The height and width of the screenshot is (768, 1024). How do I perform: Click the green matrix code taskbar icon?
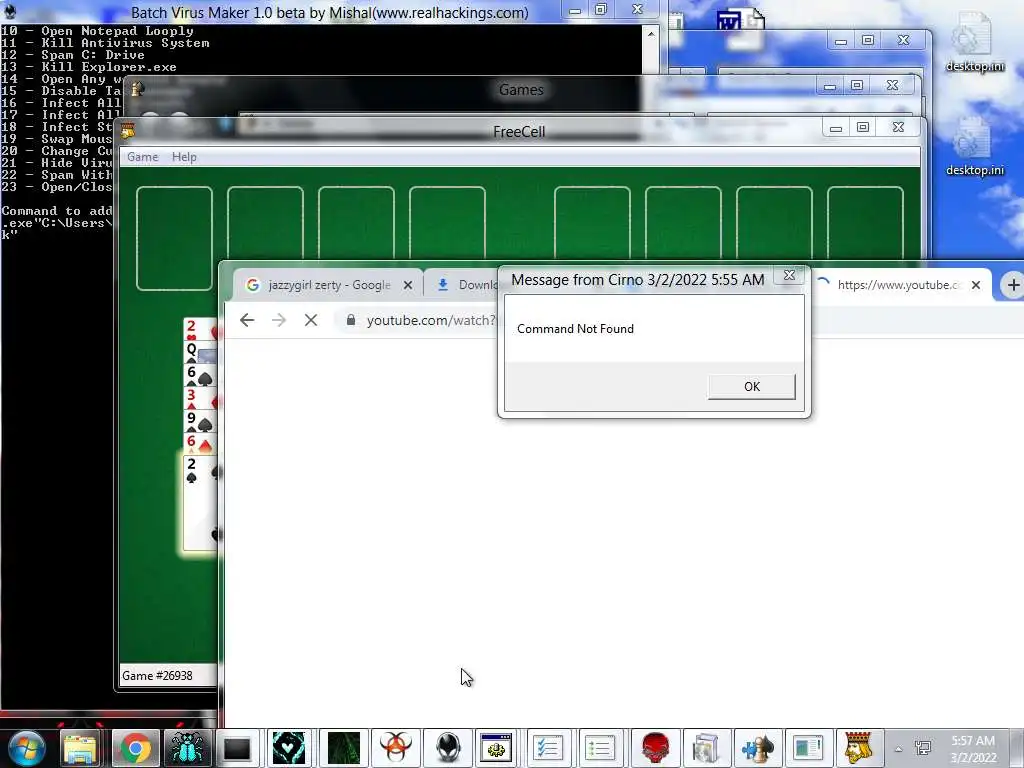pos(344,748)
